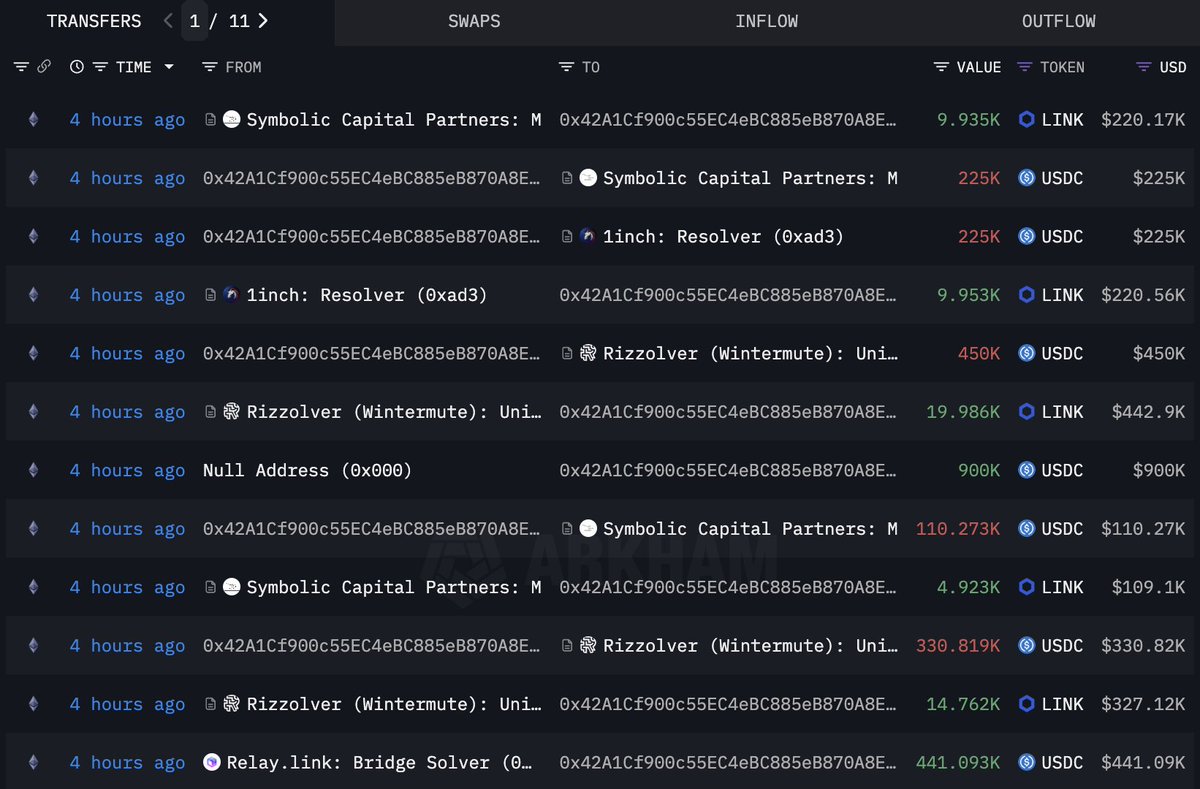Click the page number field showing 1

point(195,21)
